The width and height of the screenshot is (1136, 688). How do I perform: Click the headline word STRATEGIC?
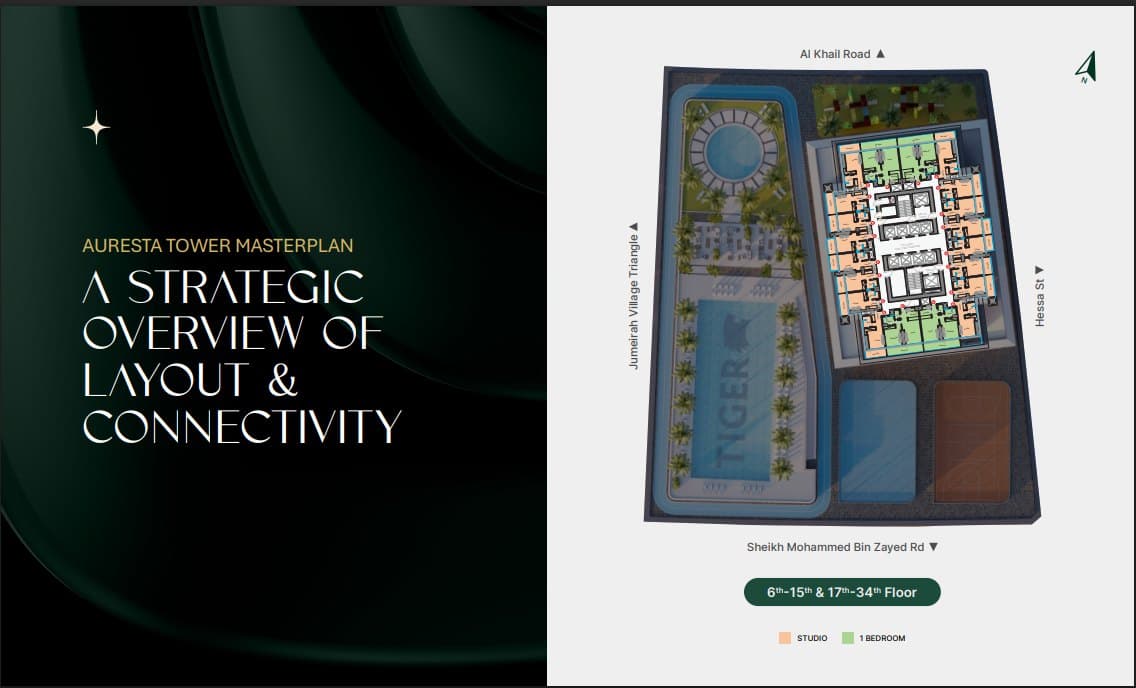coord(246,287)
